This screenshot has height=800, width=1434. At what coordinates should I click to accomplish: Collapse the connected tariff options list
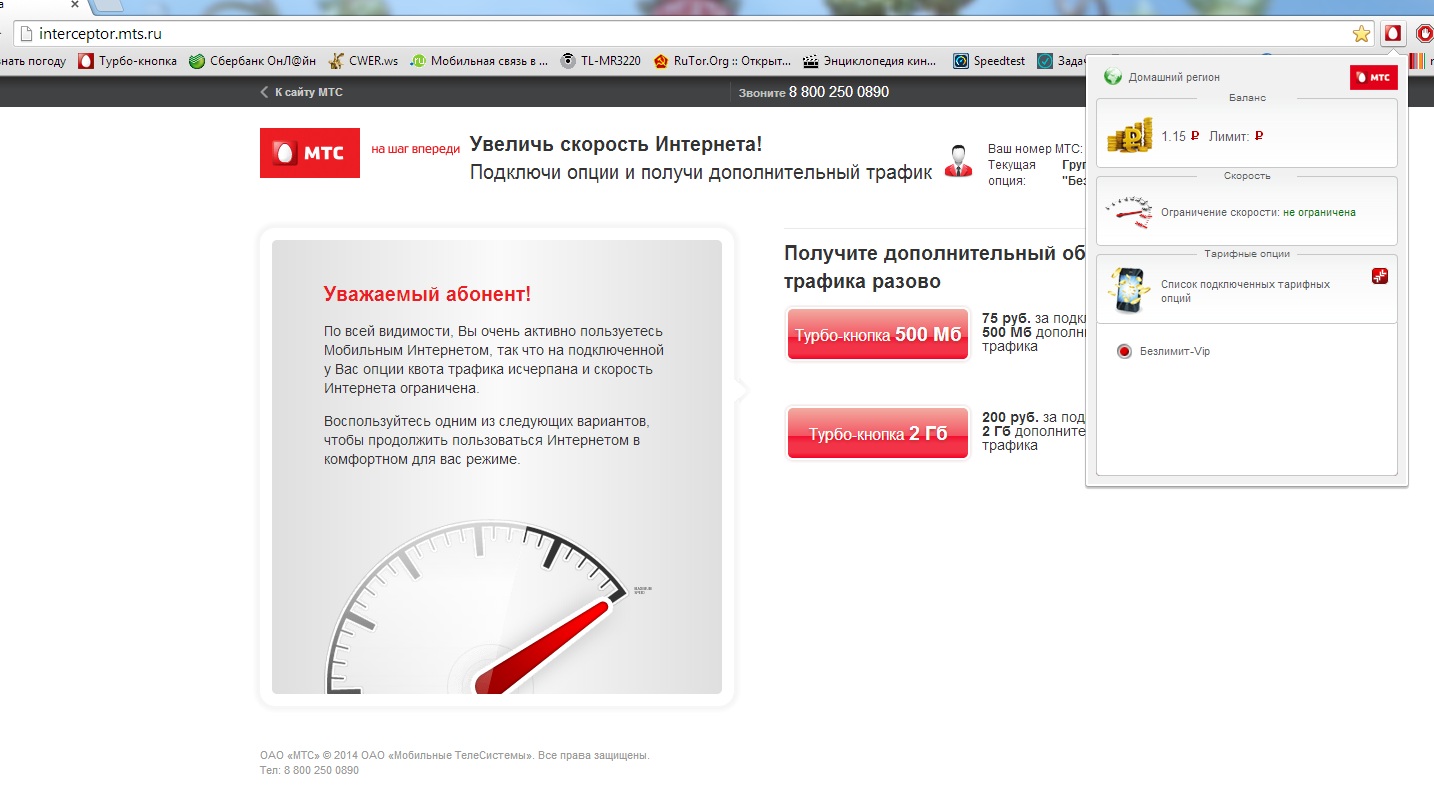pyautogui.click(x=1380, y=276)
